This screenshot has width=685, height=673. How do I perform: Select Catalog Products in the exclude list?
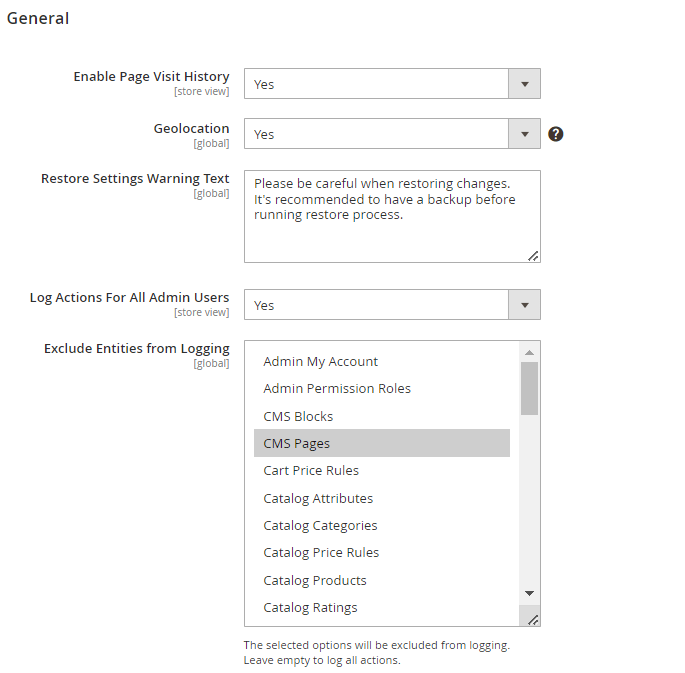(x=381, y=580)
